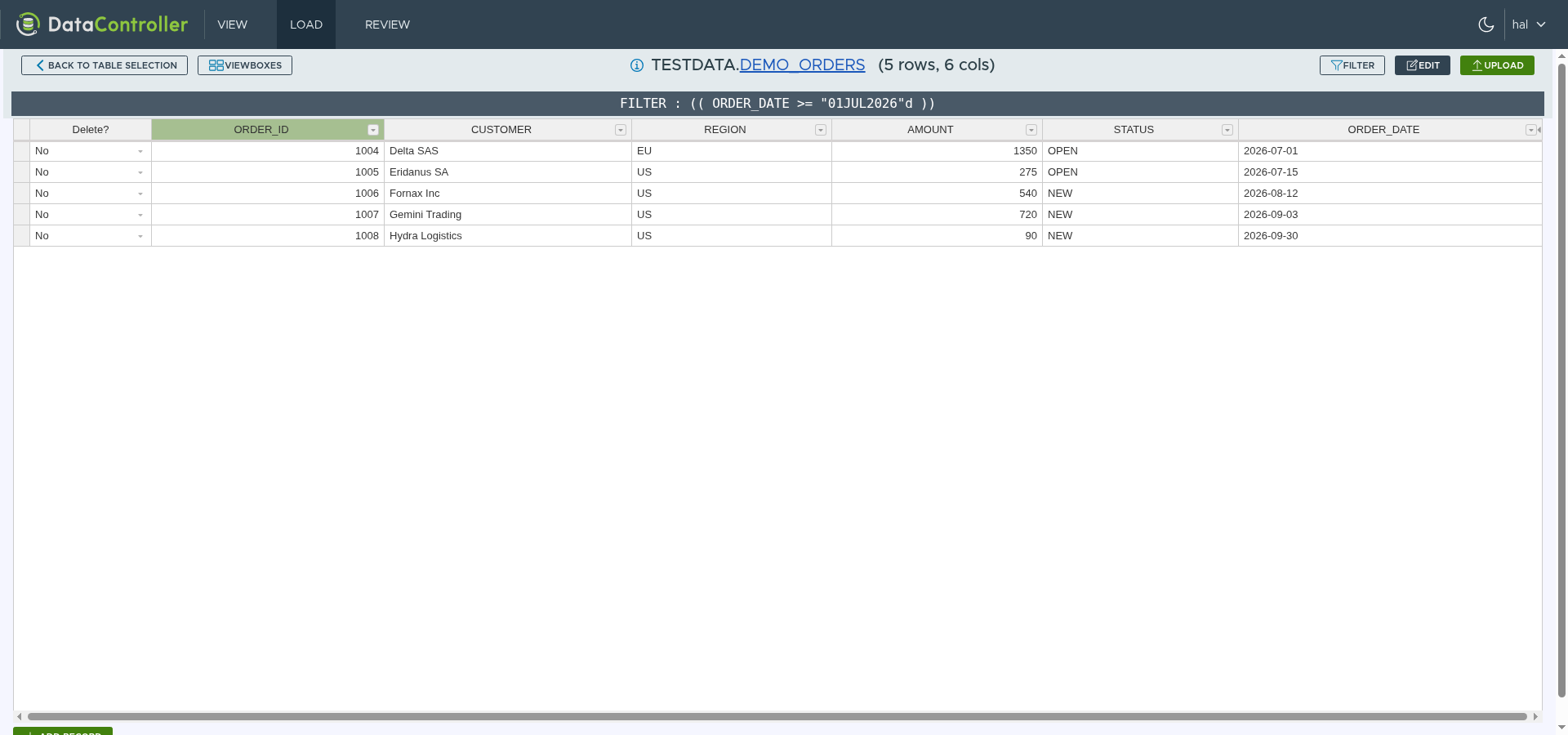
Task: Click the vertical page scrollbar
Action: (1561, 380)
